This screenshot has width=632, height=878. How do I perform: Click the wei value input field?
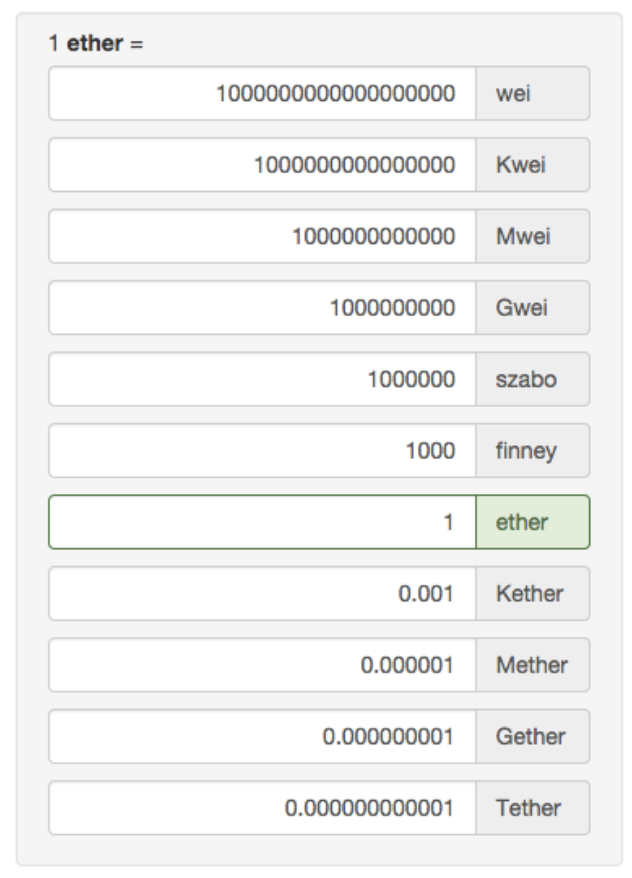[262, 94]
